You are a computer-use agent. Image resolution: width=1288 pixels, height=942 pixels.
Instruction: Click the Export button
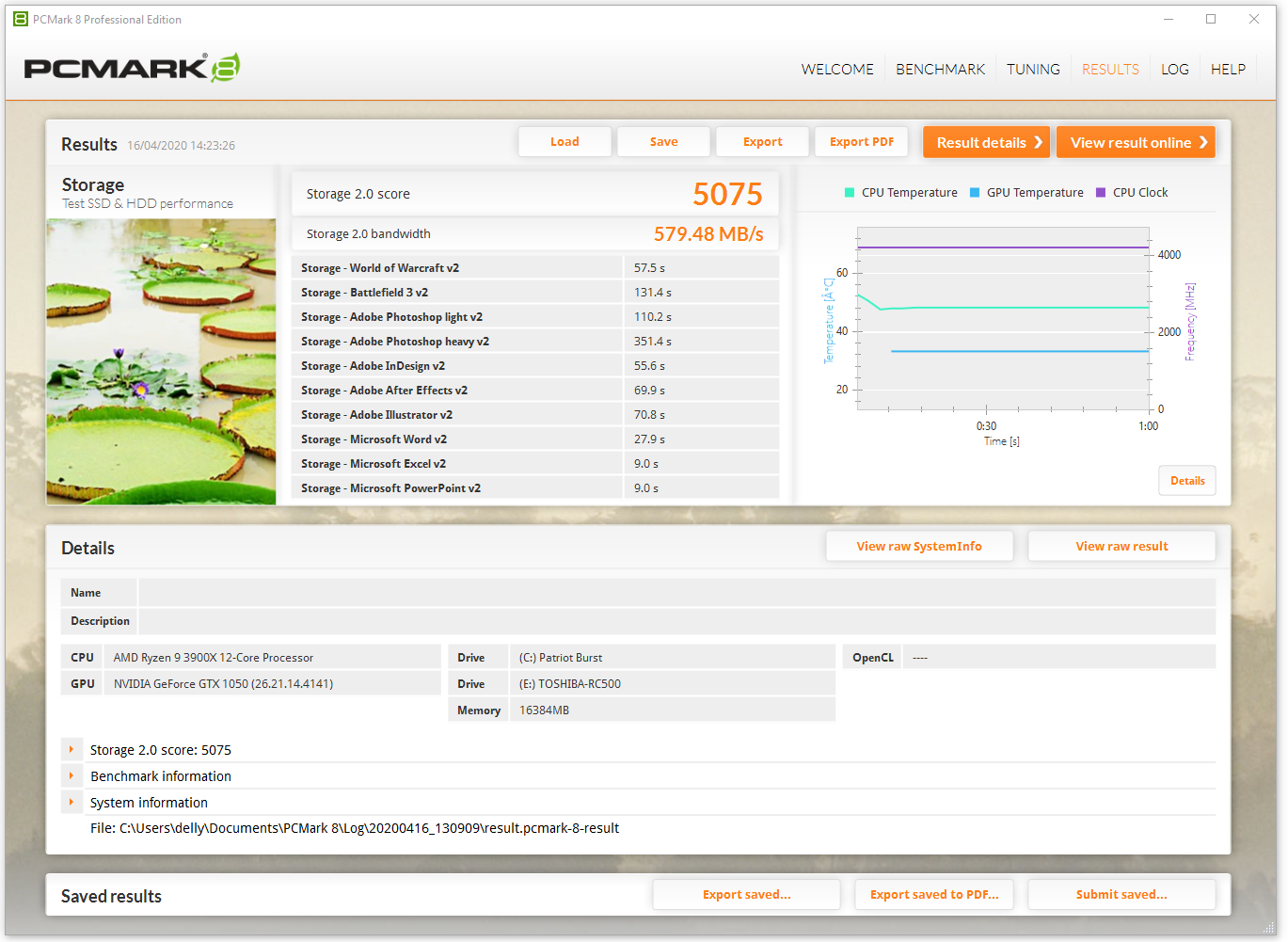tap(762, 142)
